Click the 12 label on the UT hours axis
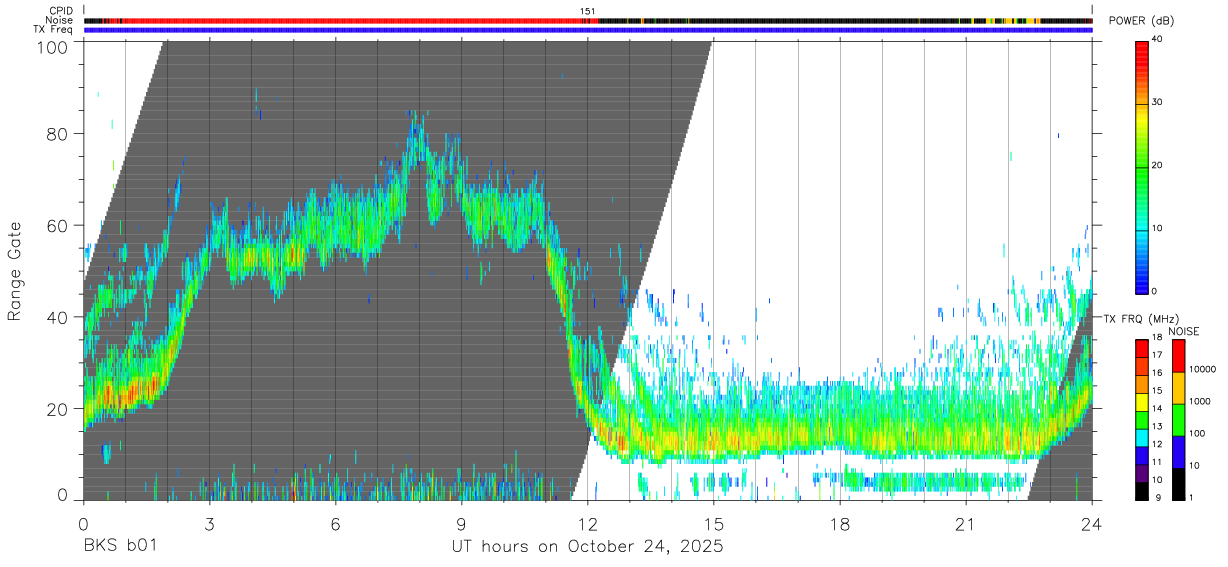 587,526
